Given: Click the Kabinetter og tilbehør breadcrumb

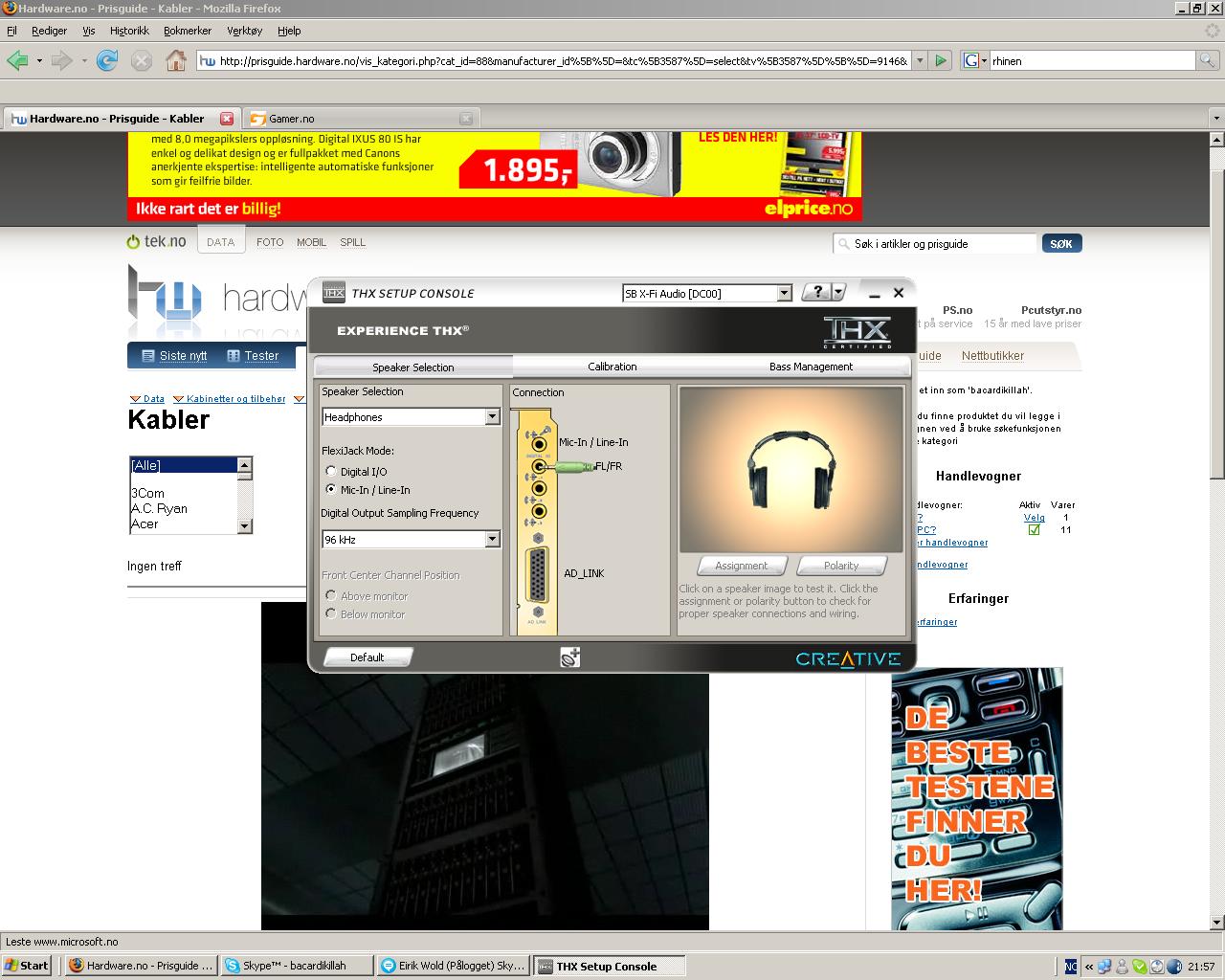Looking at the screenshot, I should [x=235, y=399].
